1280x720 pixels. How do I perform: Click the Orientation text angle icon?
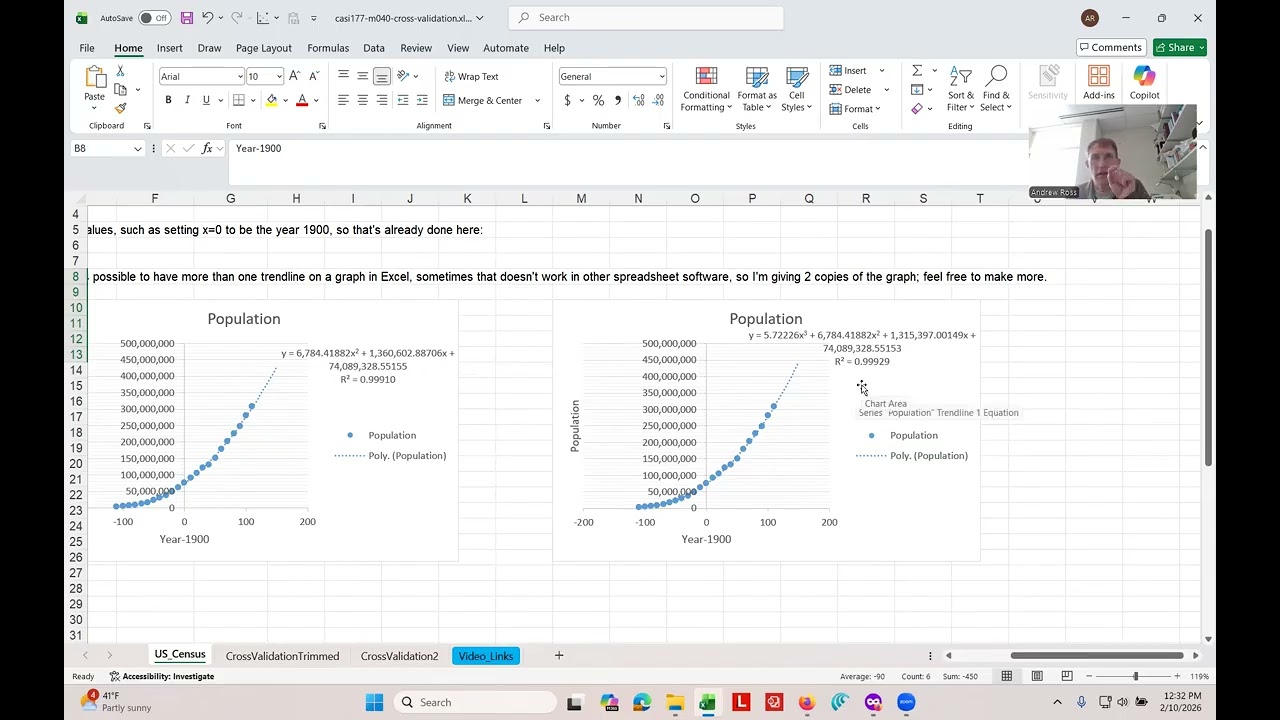click(x=403, y=76)
